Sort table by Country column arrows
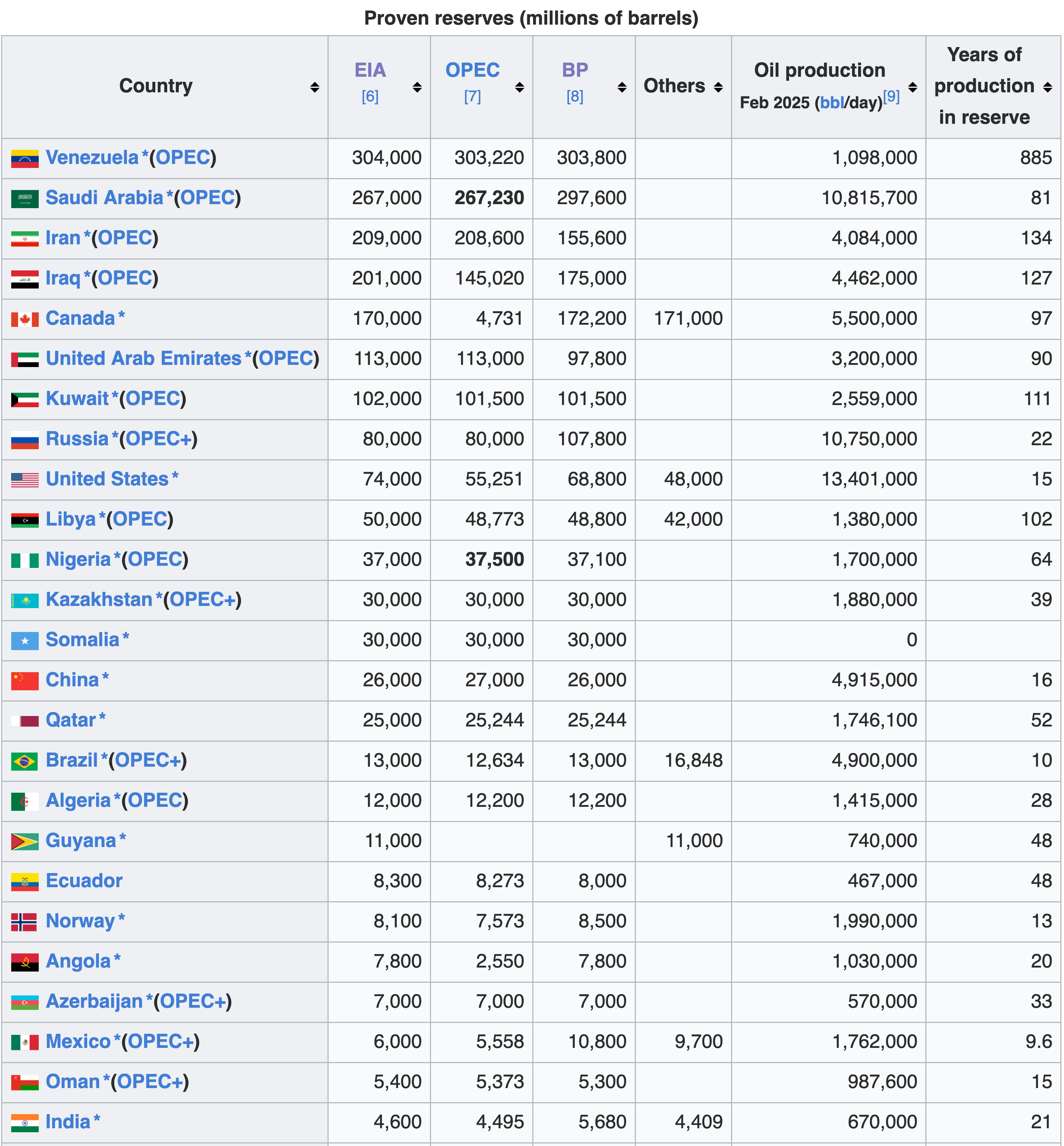The image size is (1064, 1146). pyautogui.click(x=314, y=87)
